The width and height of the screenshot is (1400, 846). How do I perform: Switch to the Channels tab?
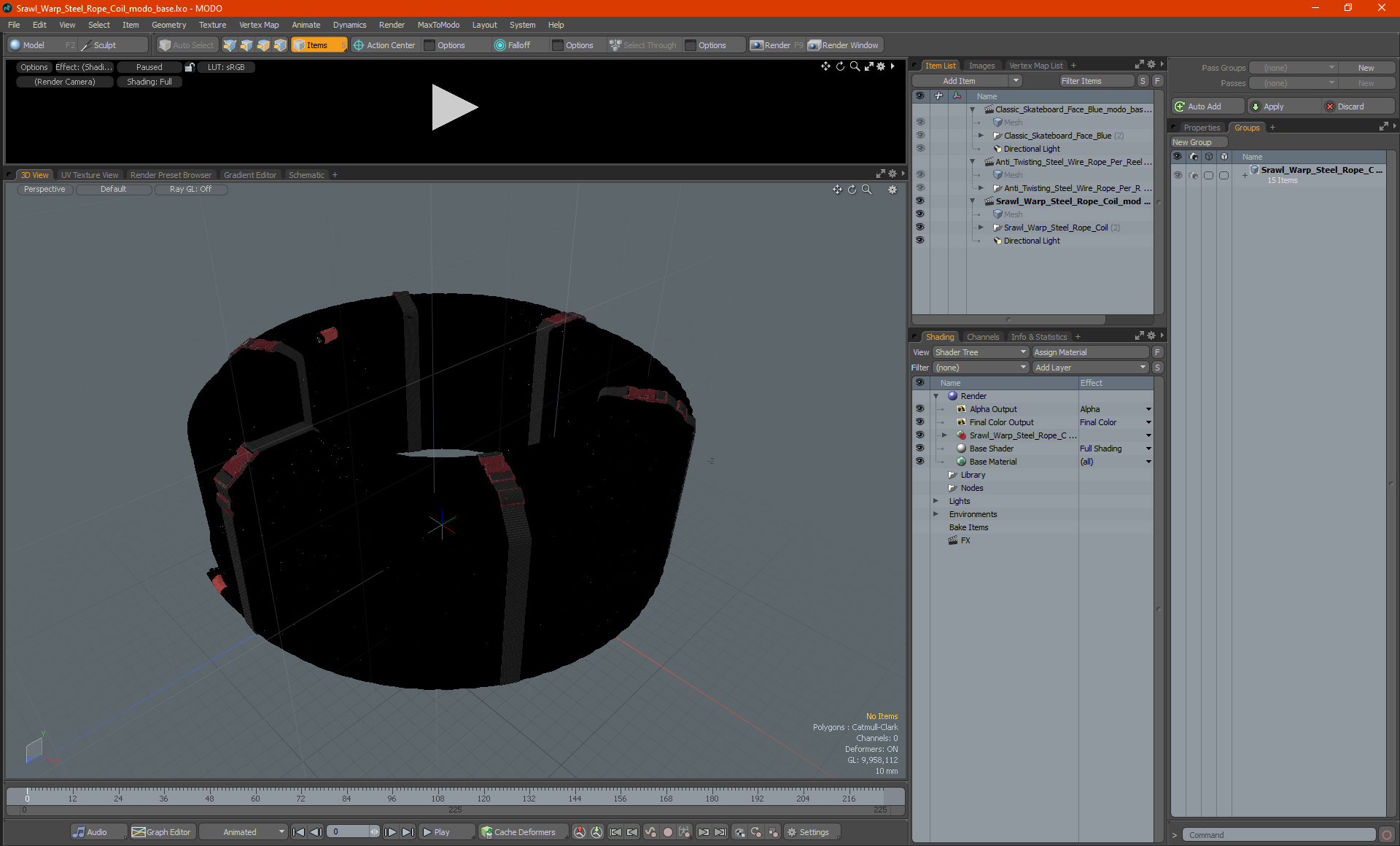point(982,337)
